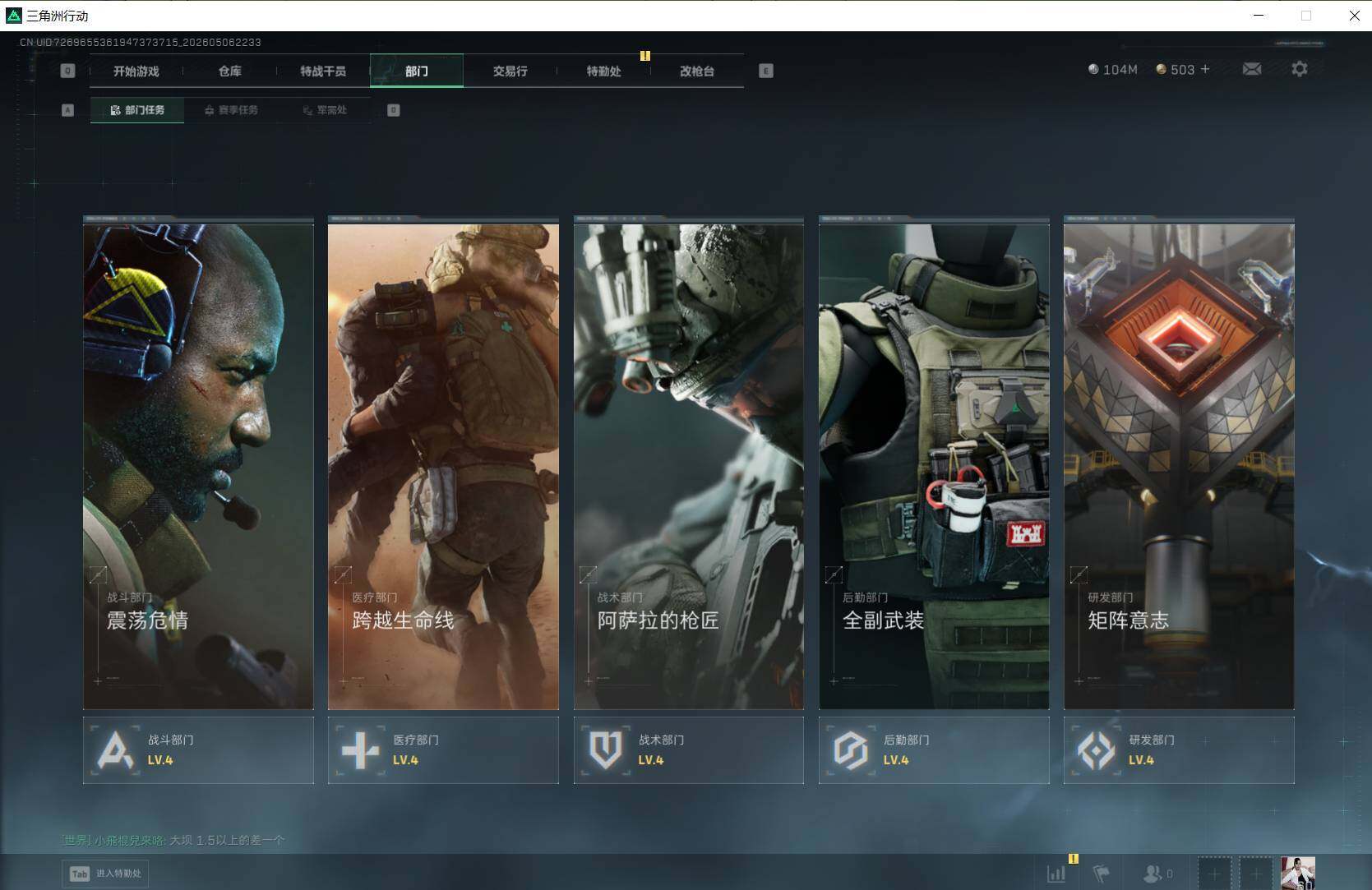Open settings with the gear icon
The height and width of the screenshot is (890, 1372).
click(x=1299, y=69)
